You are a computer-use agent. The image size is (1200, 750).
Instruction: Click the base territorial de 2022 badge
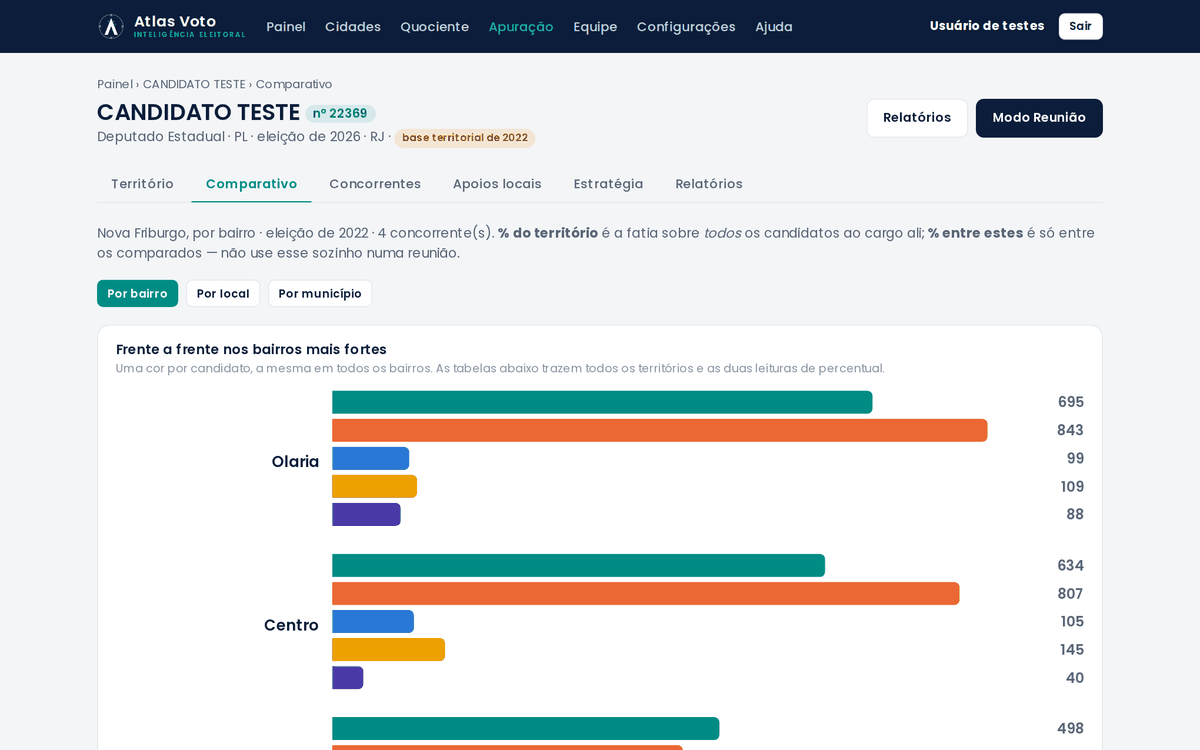click(x=465, y=138)
